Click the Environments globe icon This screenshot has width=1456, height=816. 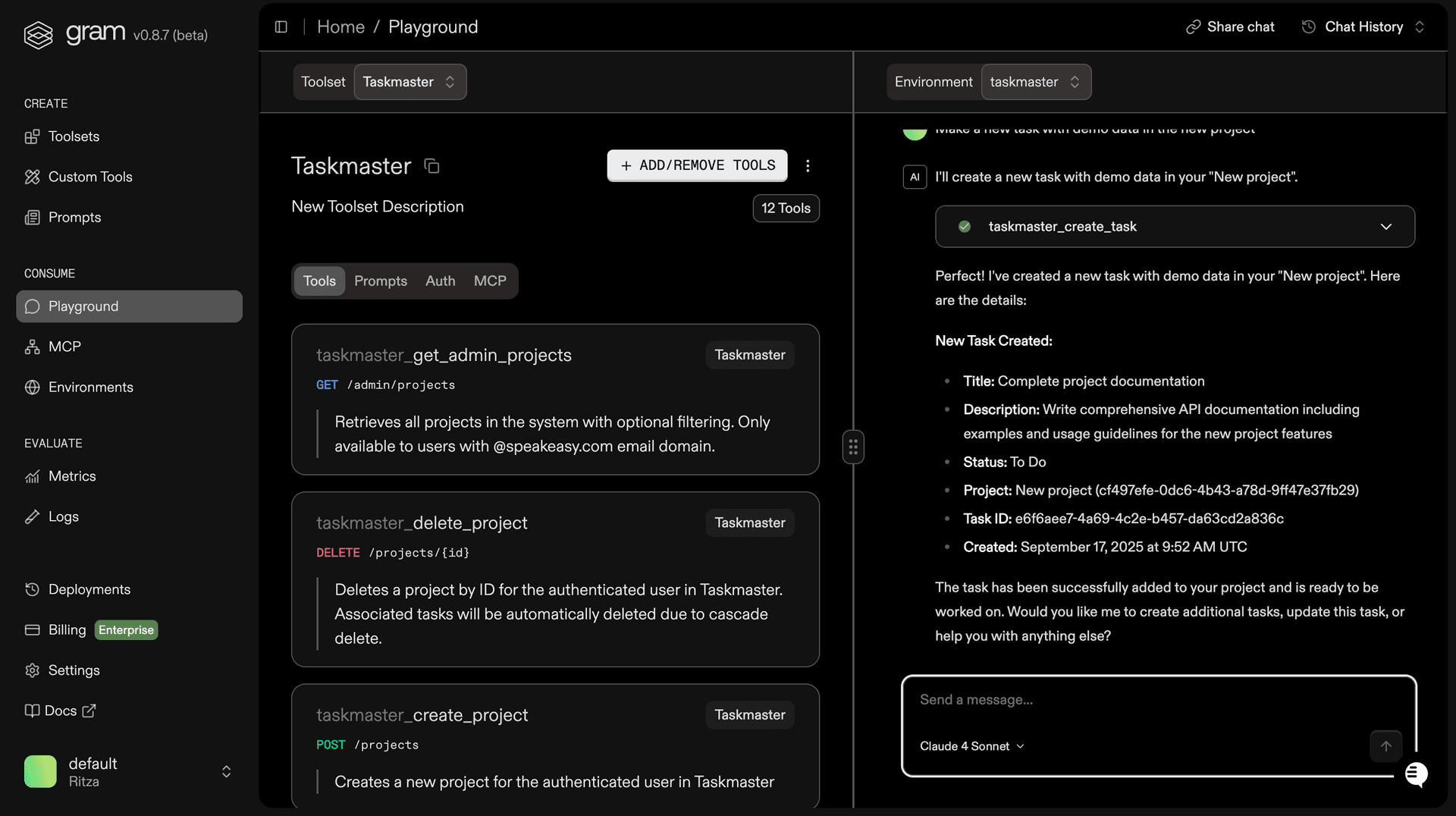pos(32,387)
